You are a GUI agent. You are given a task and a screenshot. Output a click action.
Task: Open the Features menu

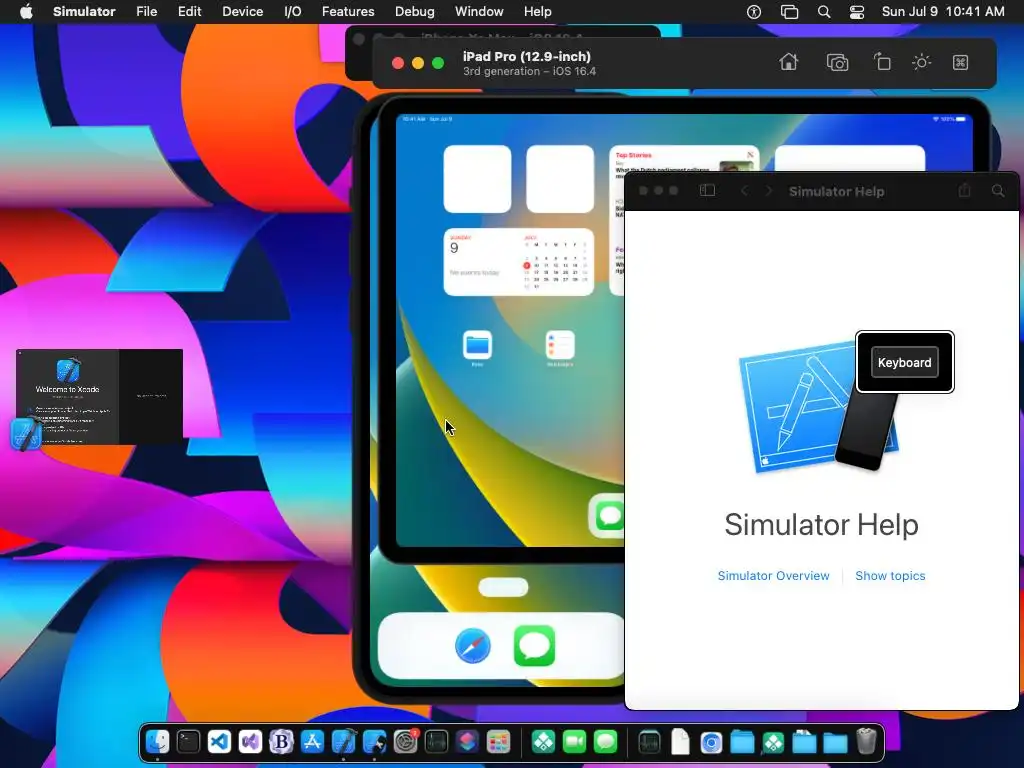348,12
